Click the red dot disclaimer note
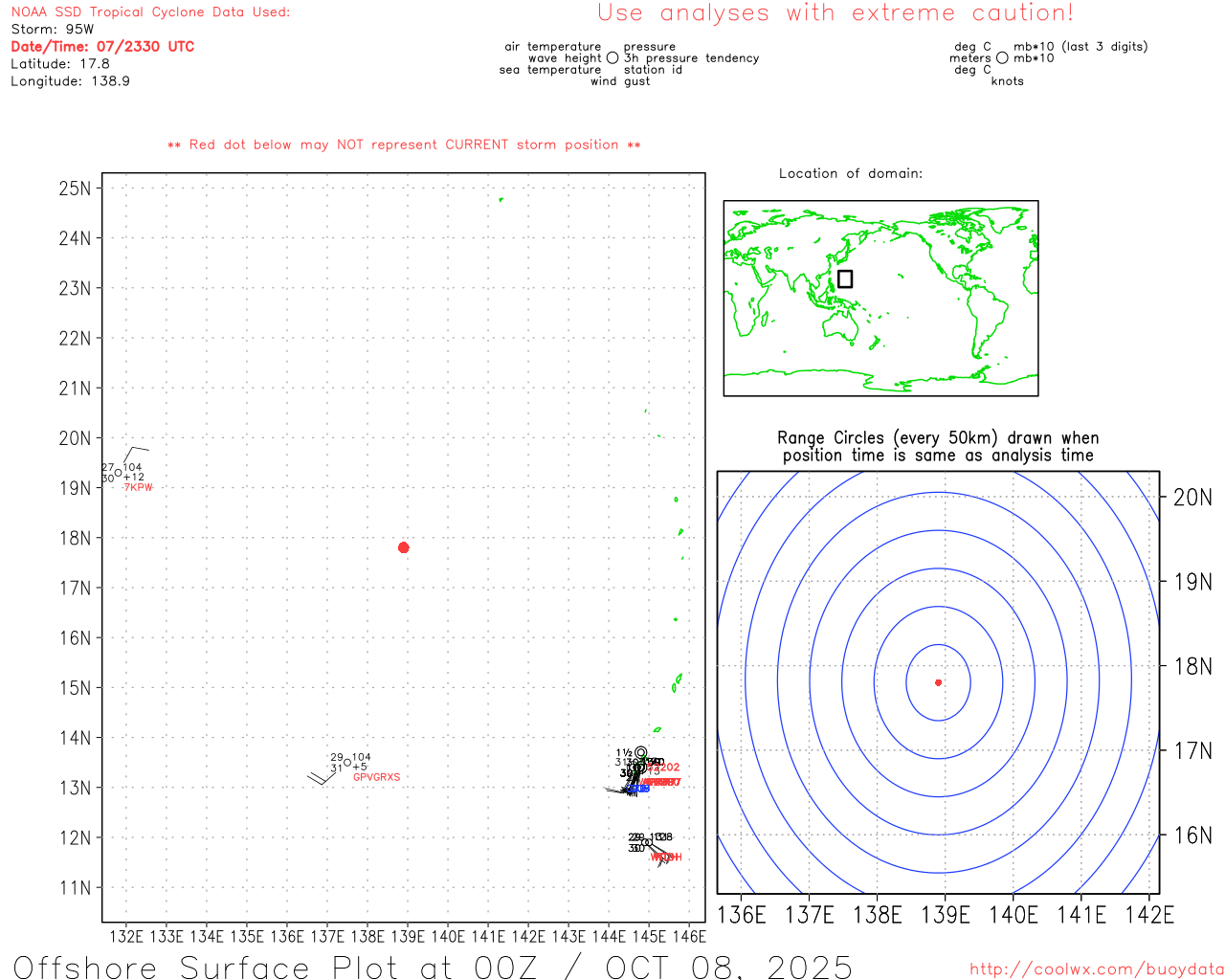 coord(404,145)
